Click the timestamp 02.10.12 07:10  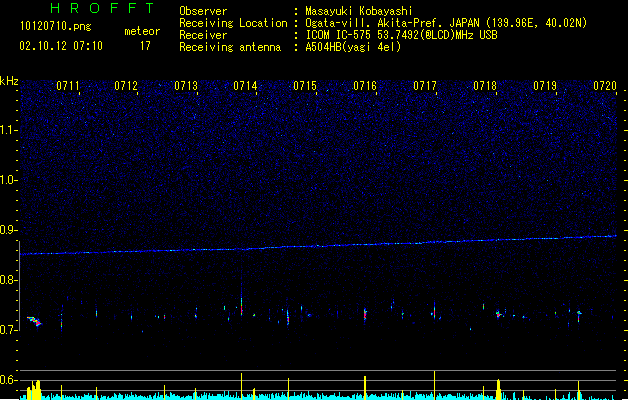[61, 46]
